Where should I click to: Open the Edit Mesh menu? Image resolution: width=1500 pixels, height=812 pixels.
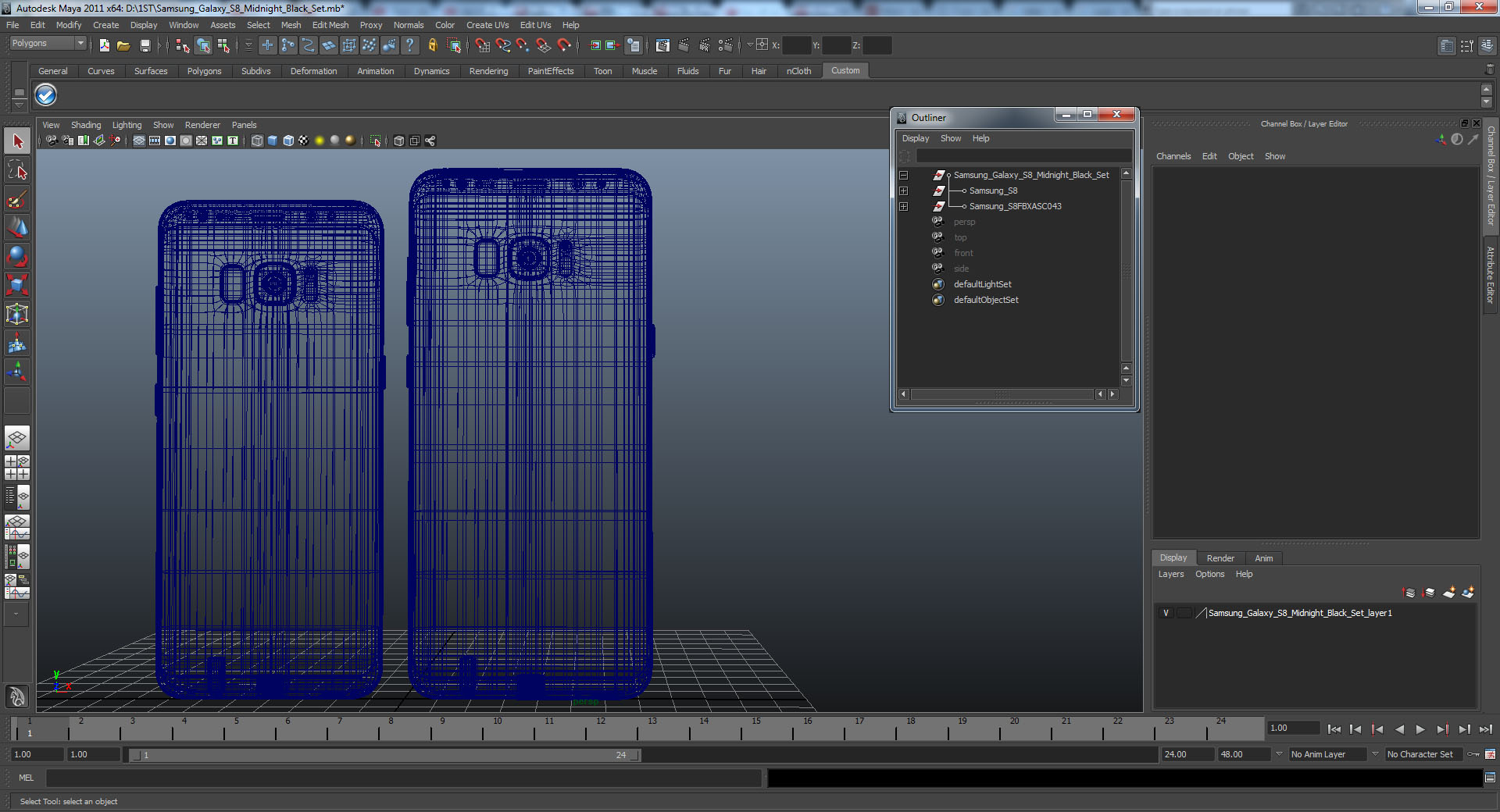330,25
